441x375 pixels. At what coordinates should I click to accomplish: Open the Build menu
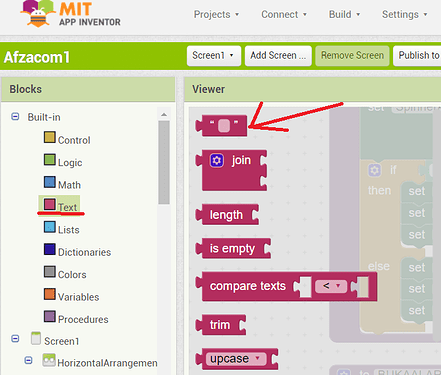point(344,15)
